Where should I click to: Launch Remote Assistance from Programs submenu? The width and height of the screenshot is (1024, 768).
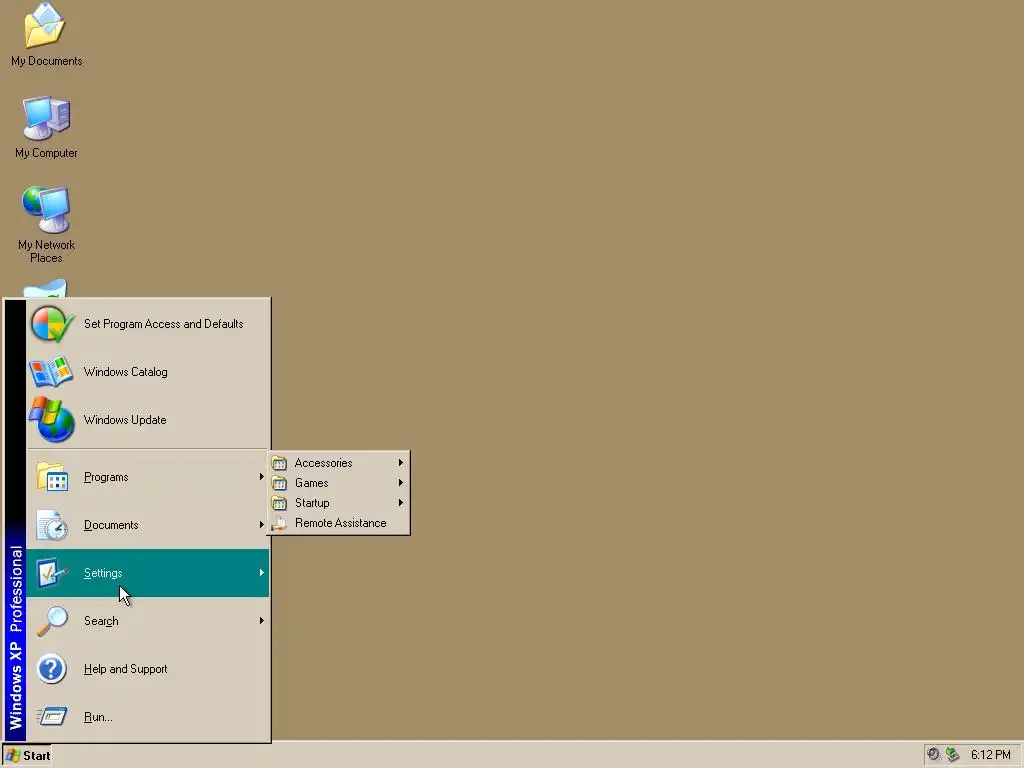click(339, 523)
